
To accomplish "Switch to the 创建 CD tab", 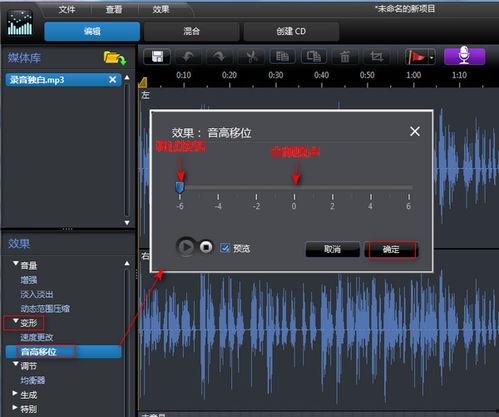I will [x=291, y=31].
